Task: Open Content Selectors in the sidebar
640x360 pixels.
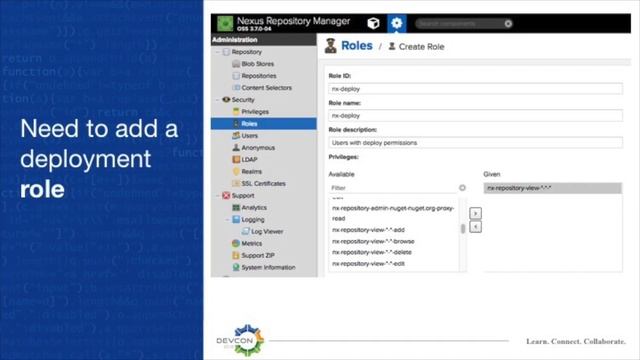Action: coord(267,88)
